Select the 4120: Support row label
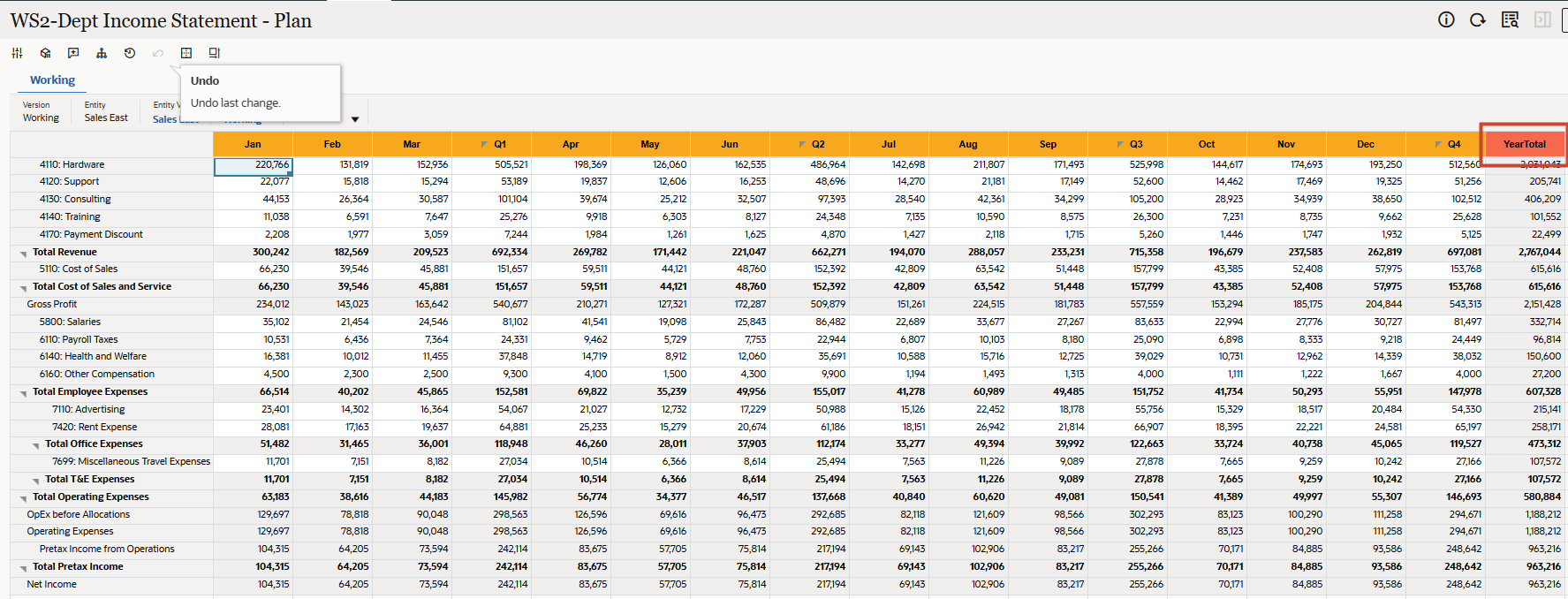Image resolution: width=1568 pixels, height=599 pixels. pos(69,181)
